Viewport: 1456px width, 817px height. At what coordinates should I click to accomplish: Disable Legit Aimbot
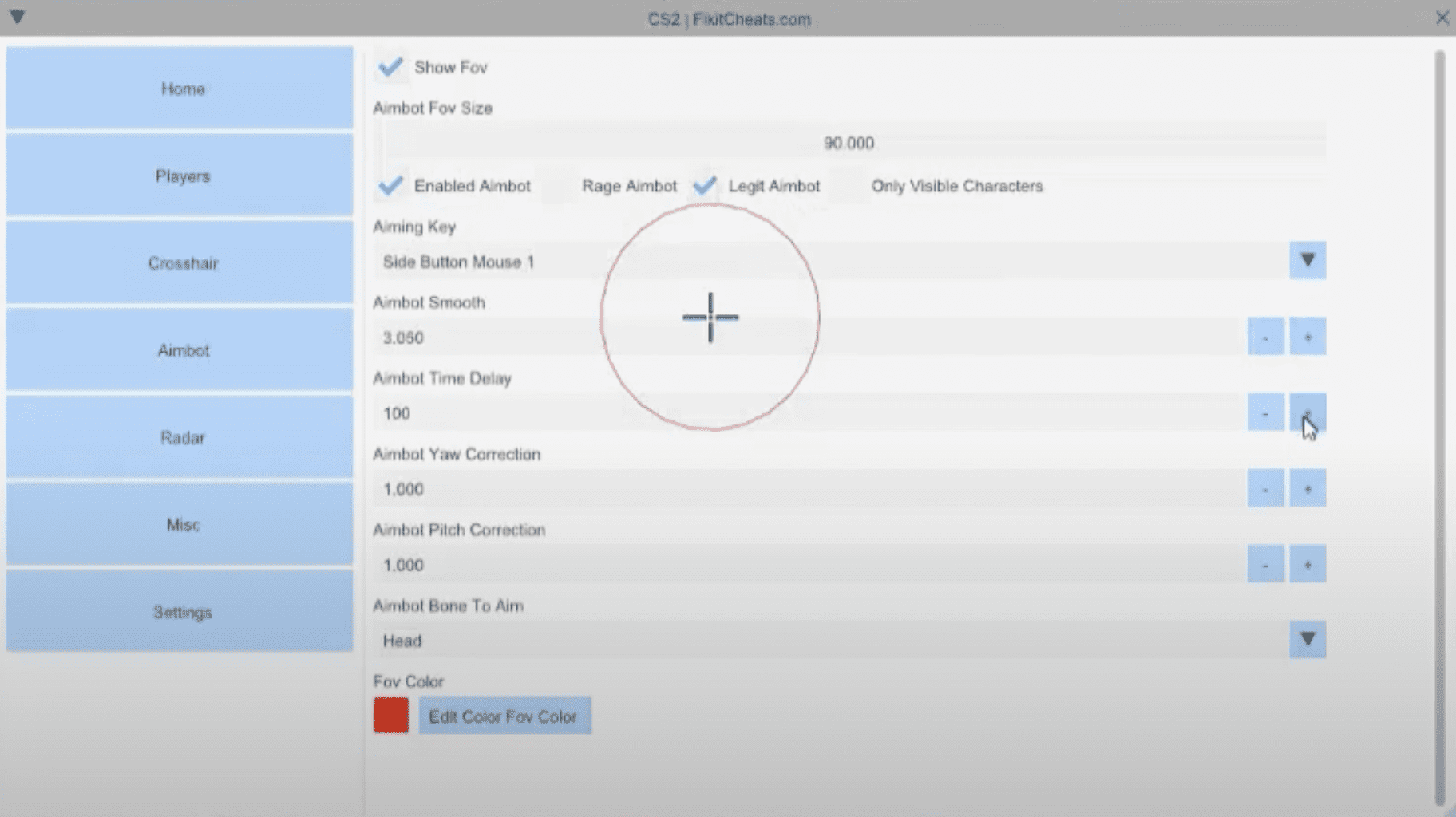click(705, 185)
